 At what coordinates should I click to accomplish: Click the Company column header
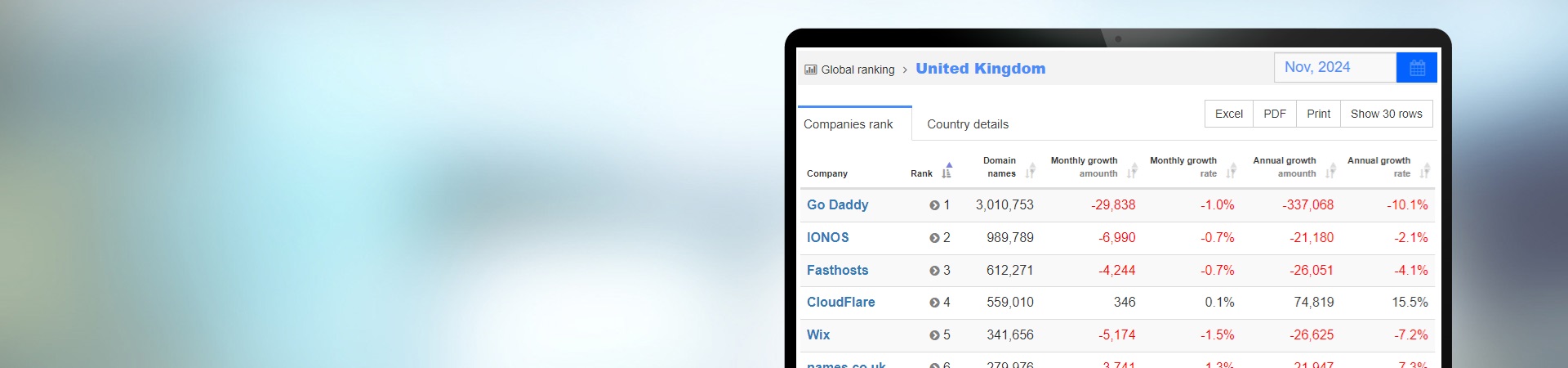(827, 173)
